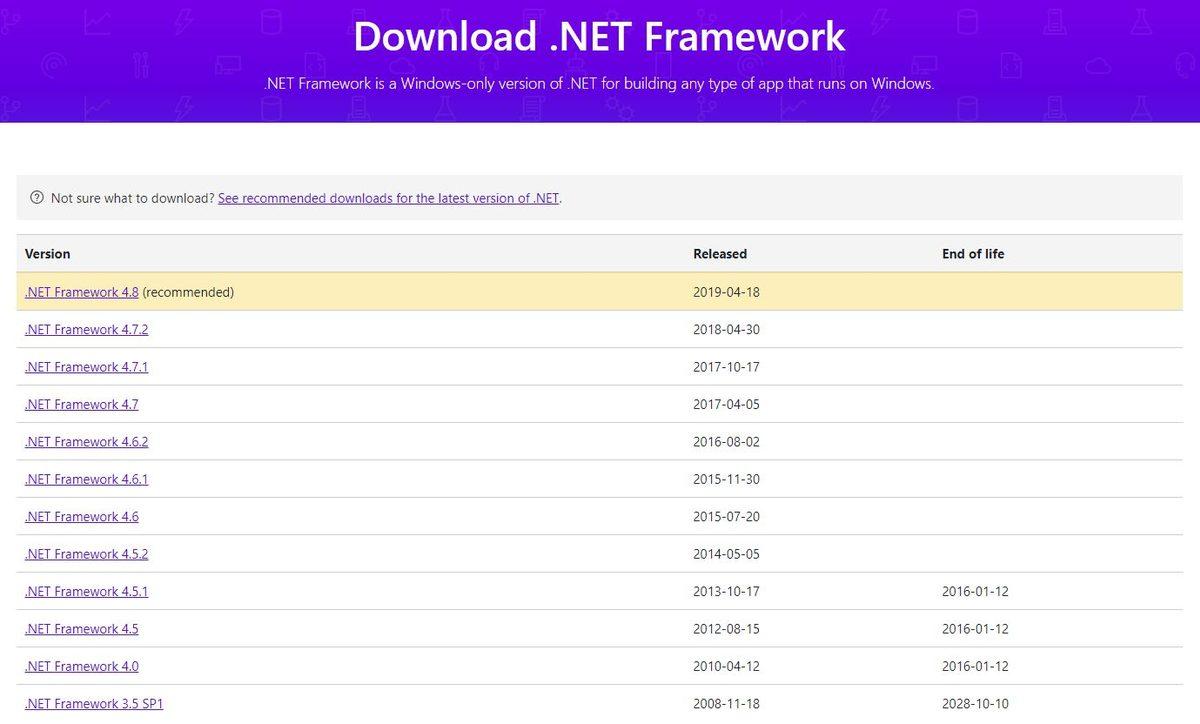
Task: Open the .NET Framework 4.7.2 link
Action: click(86, 329)
